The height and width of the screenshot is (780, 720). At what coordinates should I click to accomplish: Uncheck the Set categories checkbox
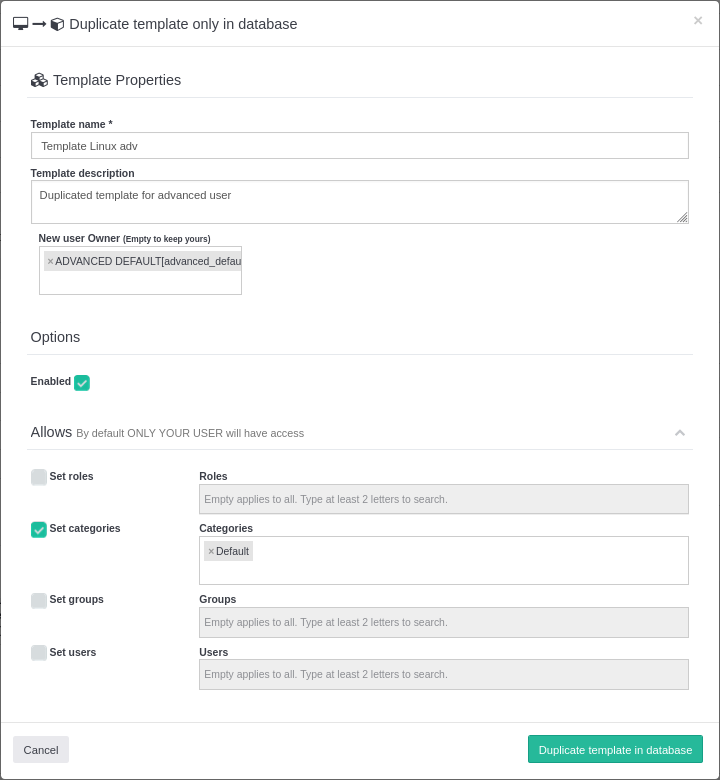39,529
